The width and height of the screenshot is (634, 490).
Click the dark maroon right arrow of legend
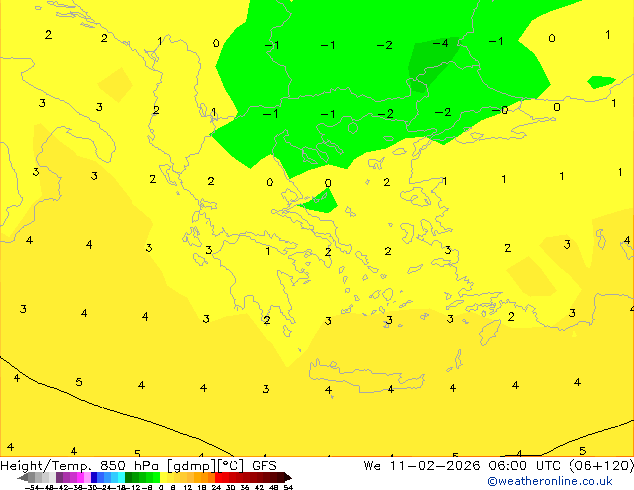(x=288, y=478)
